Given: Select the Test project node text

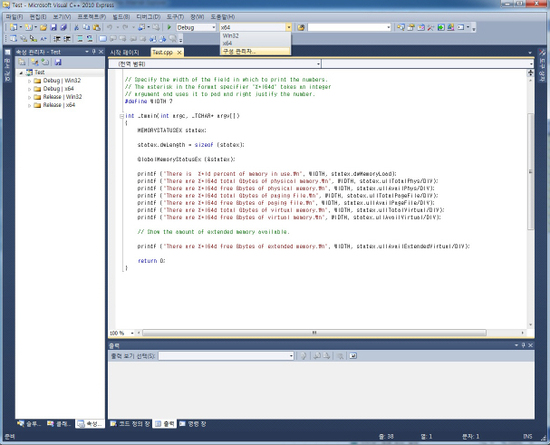Looking at the screenshot, I should [40, 73].
